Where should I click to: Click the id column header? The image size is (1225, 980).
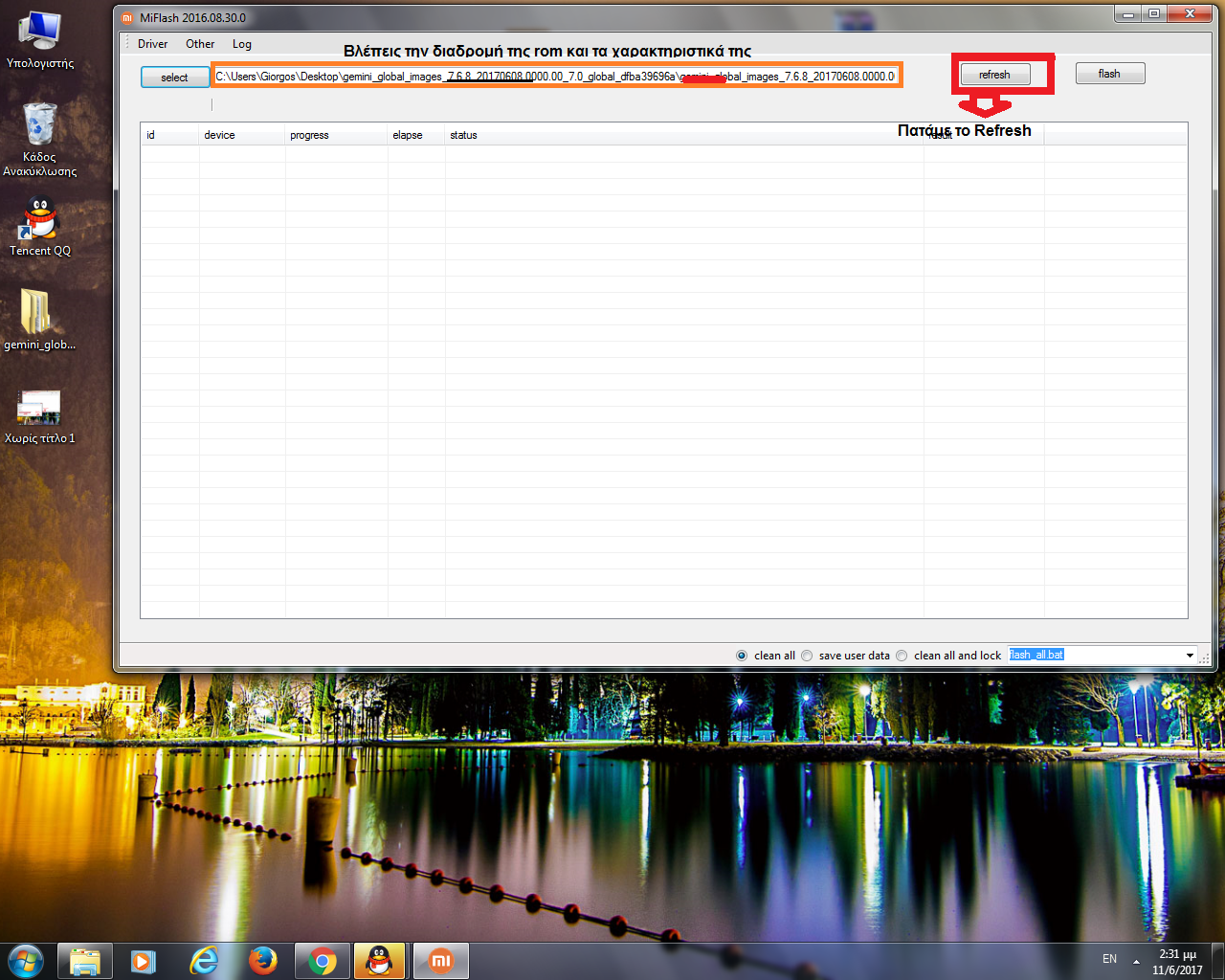click(169, 135)
